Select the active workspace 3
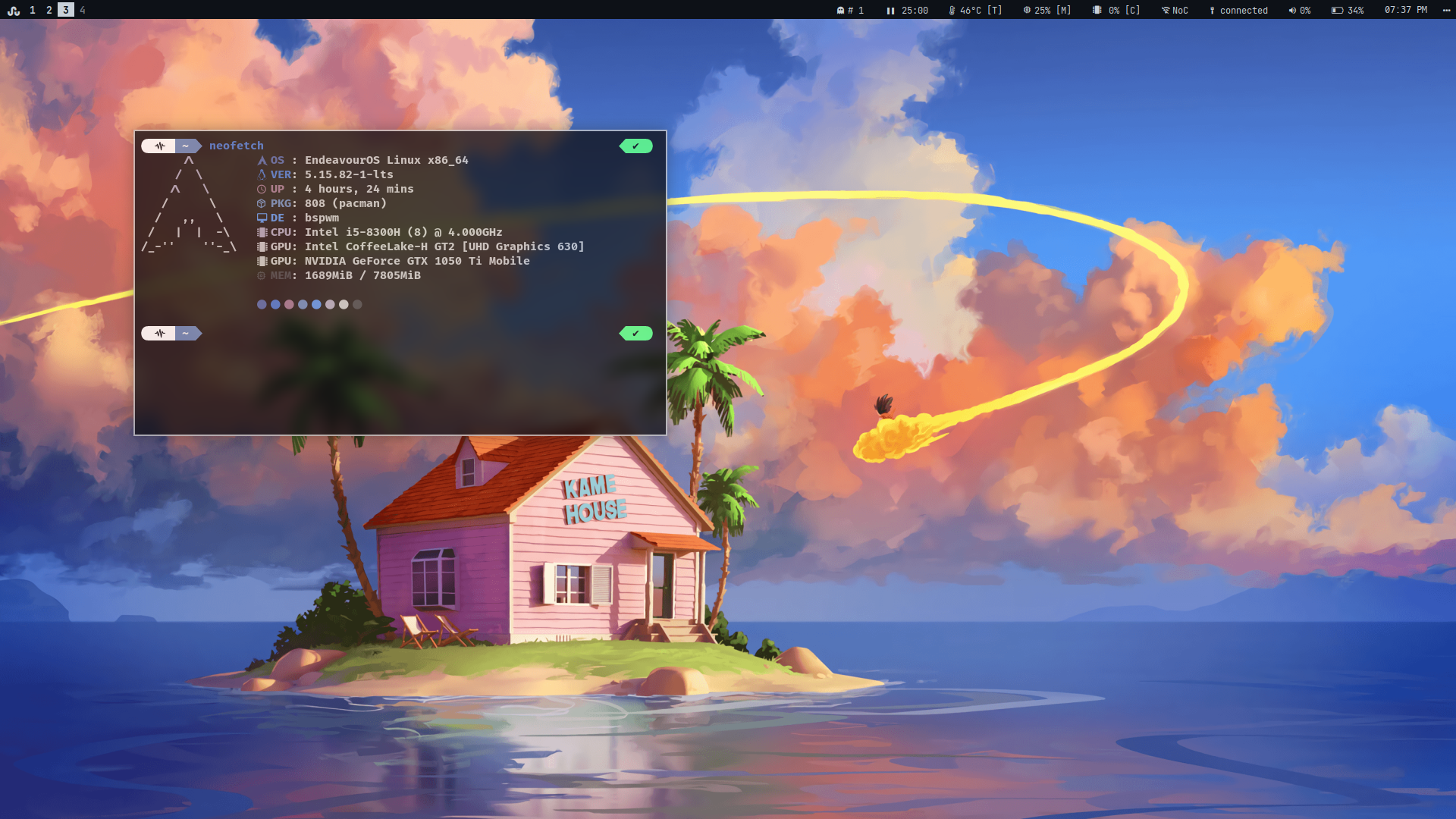1456x819 pixels. click(66, 10)
